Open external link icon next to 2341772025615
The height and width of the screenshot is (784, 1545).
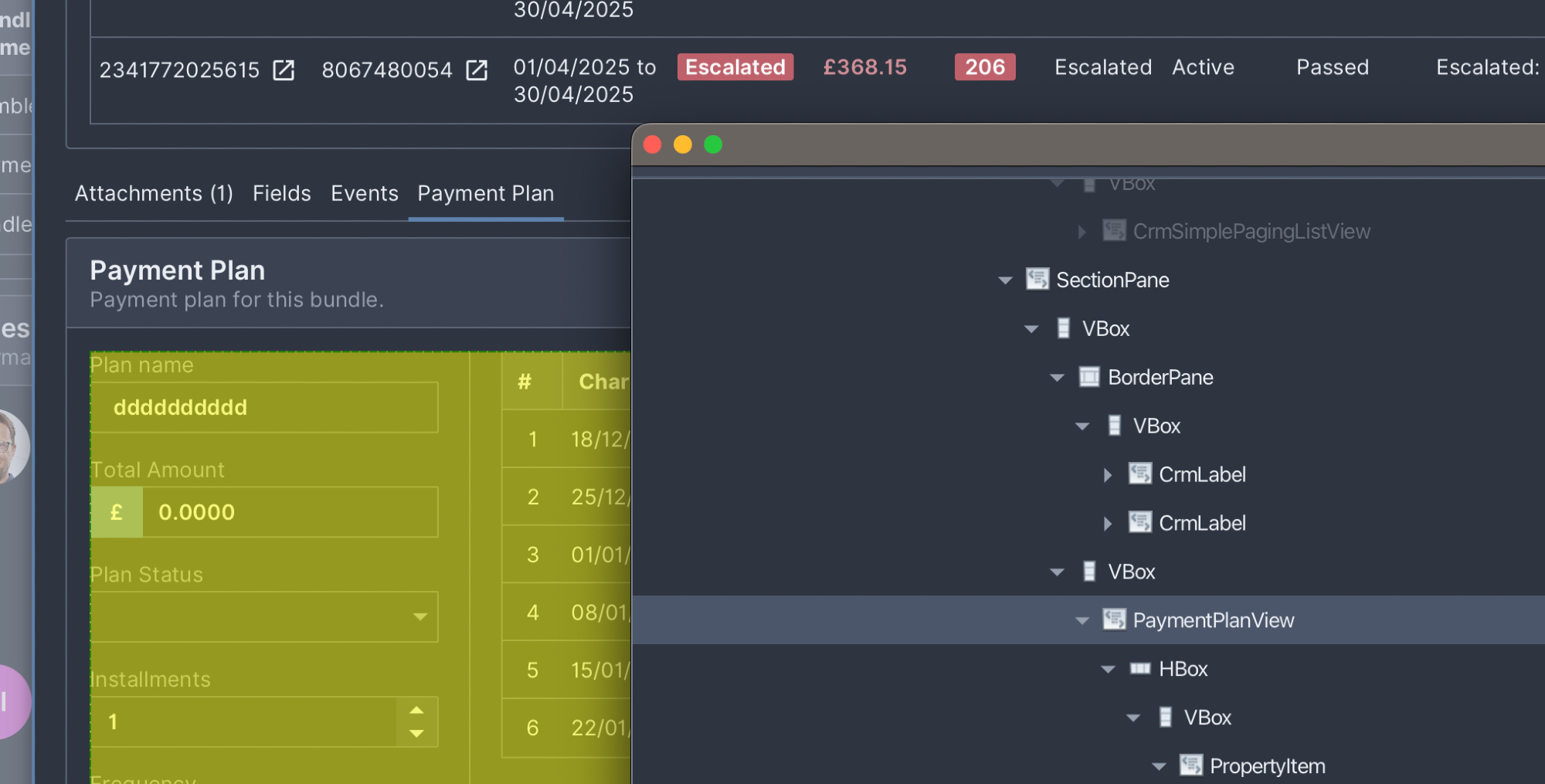click(x=284, y=70)
